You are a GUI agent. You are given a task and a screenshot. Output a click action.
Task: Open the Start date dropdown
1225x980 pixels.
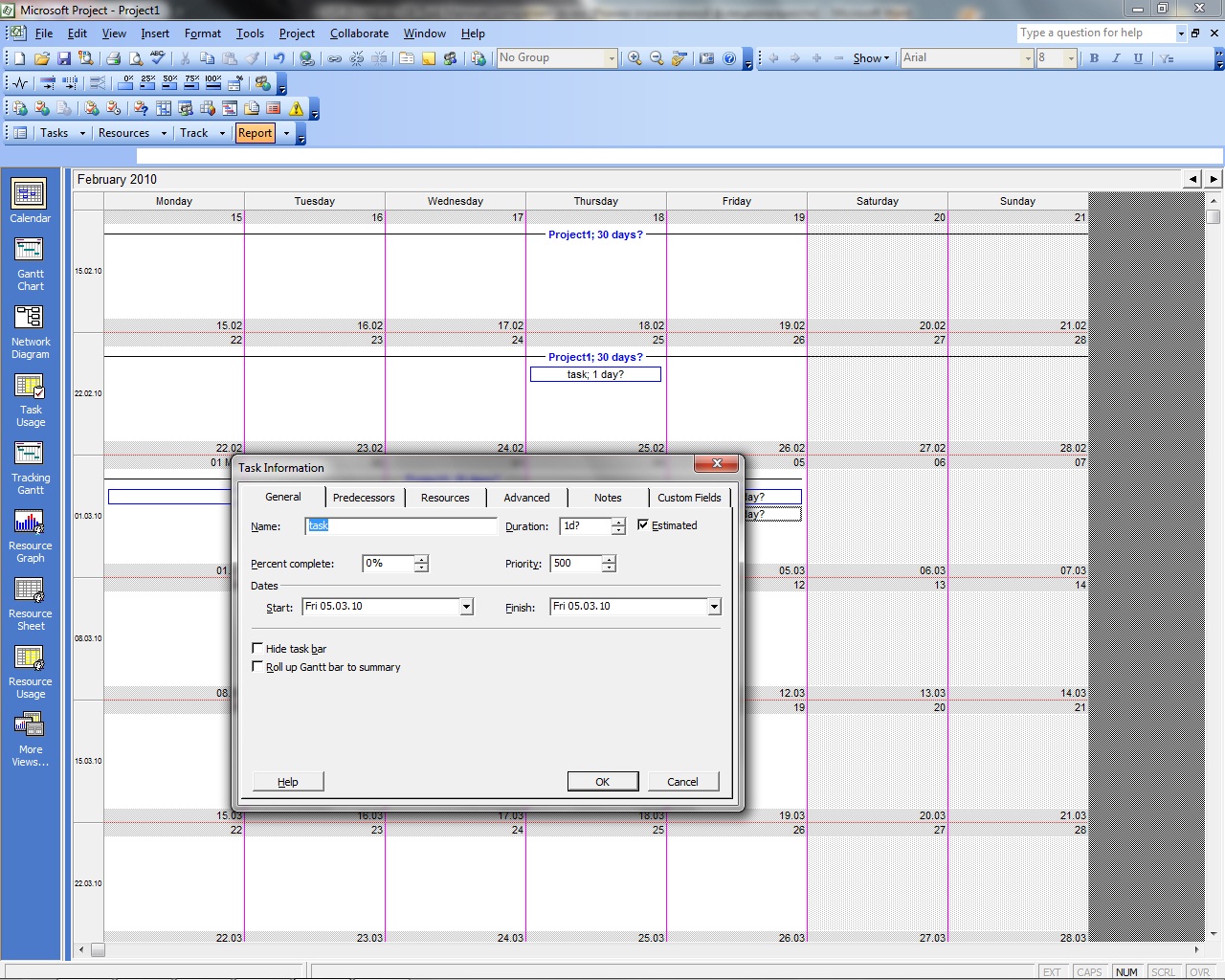(x=466, y=607)
